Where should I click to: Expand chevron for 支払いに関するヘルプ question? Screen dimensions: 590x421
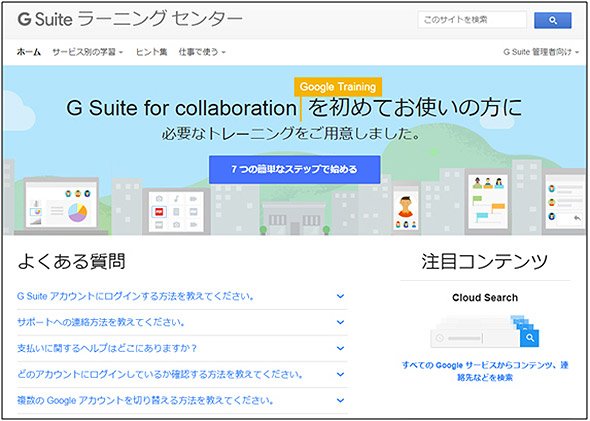340,348
